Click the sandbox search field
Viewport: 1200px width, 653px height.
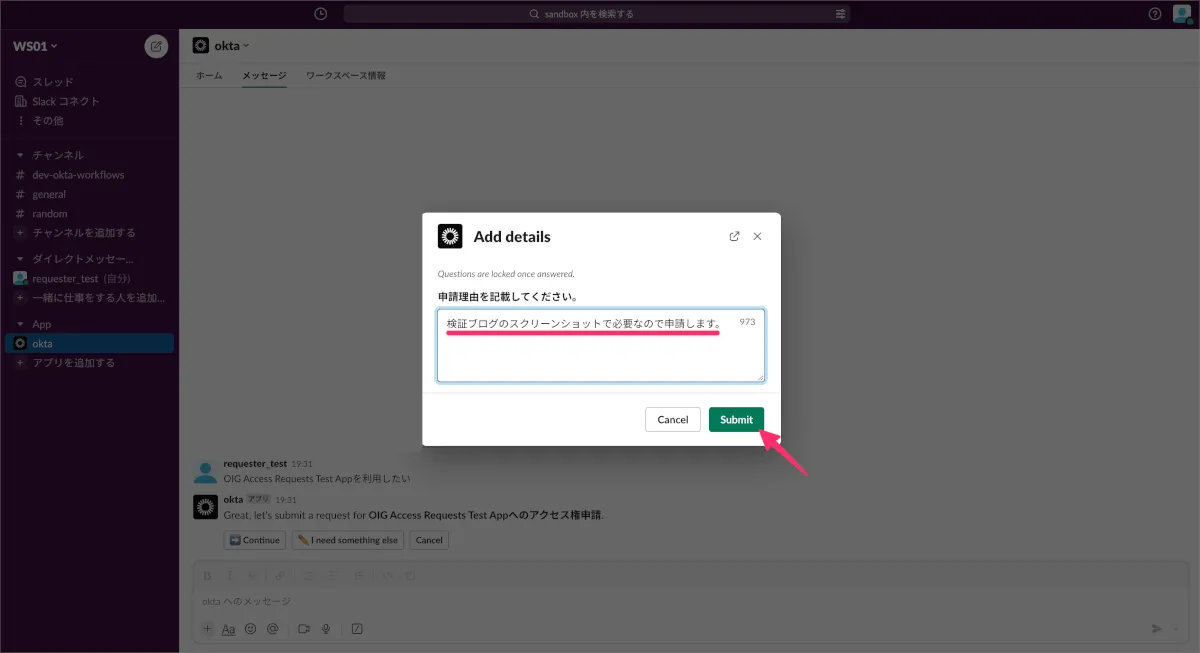click(x=598, y=14)
